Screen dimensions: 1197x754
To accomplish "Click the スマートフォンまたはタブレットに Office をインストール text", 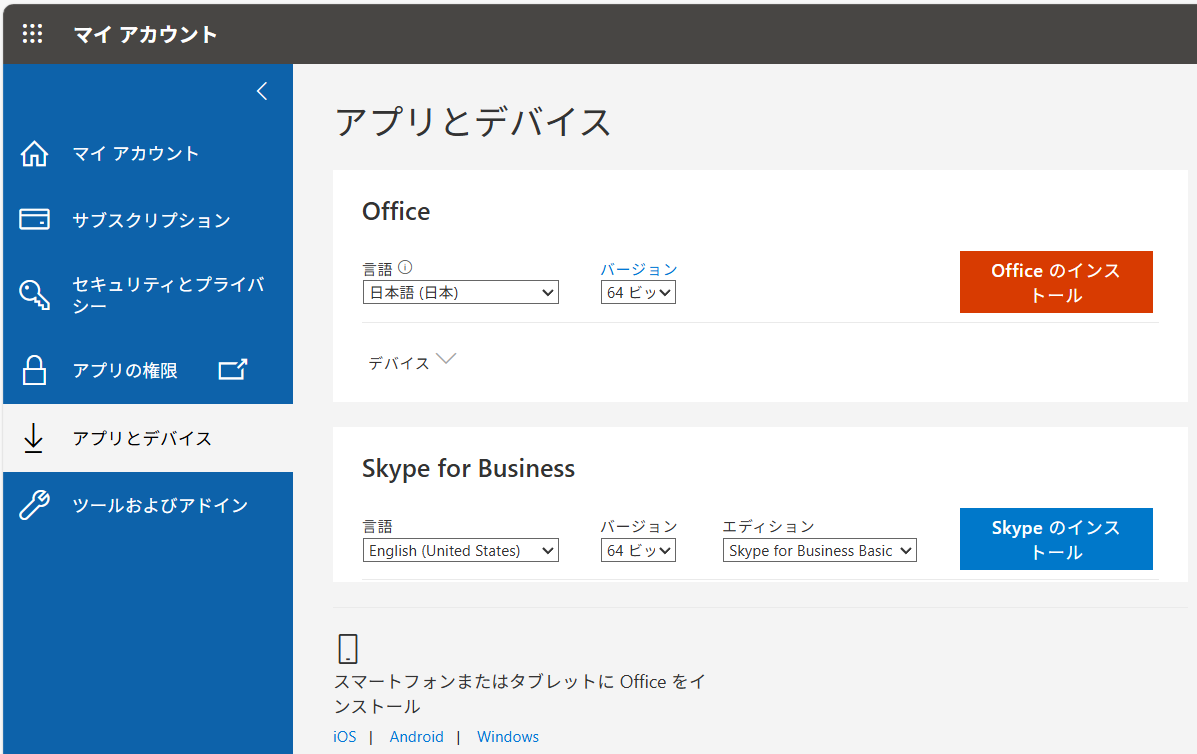I will pos(519,694).
